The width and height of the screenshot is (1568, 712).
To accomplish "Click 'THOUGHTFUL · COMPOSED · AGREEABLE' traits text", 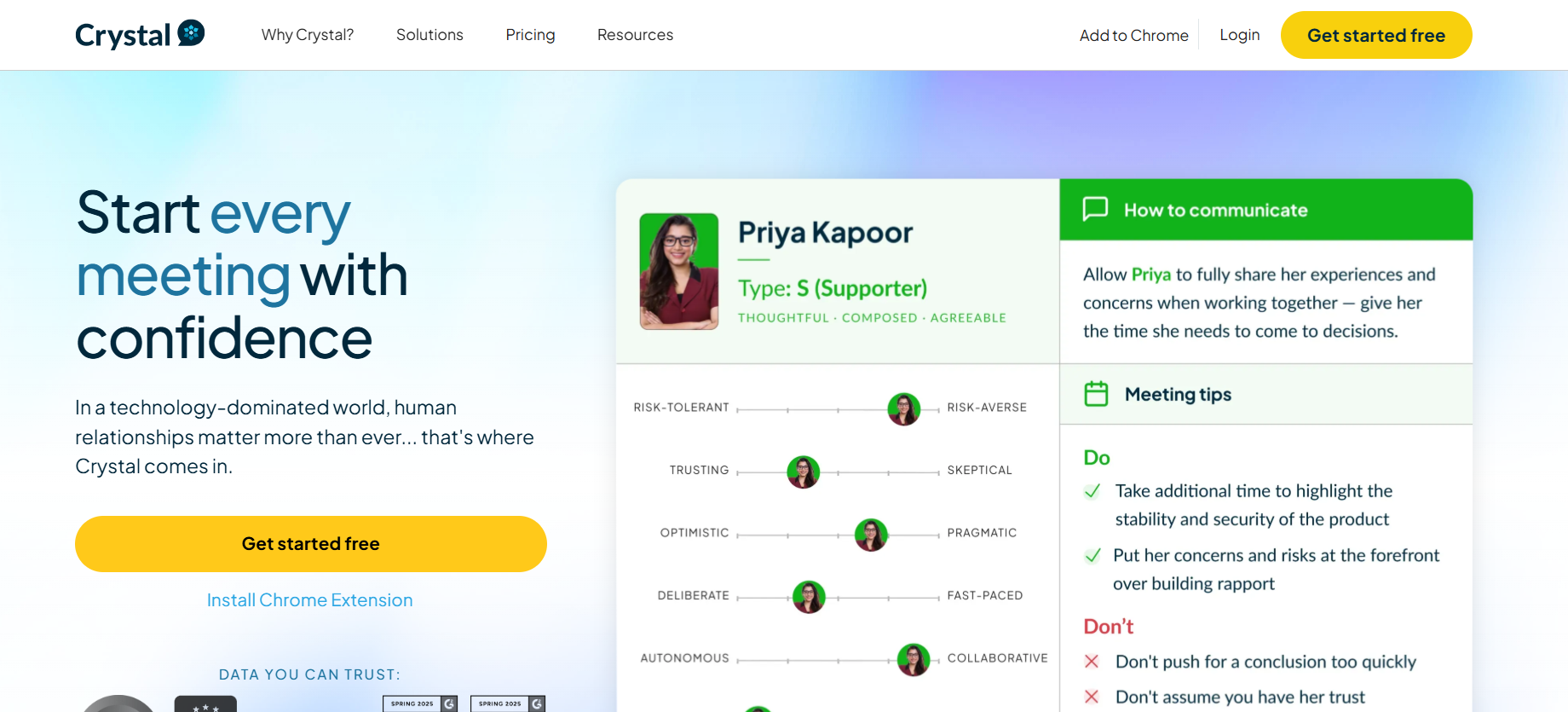I will [x=872, y=318].
